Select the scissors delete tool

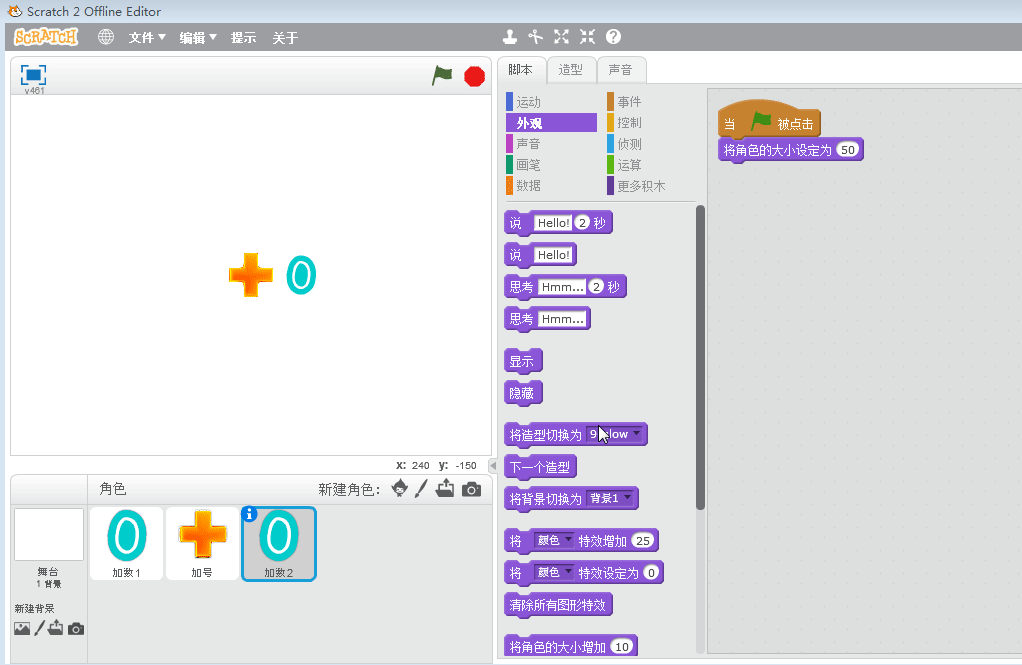pos(536,37)
